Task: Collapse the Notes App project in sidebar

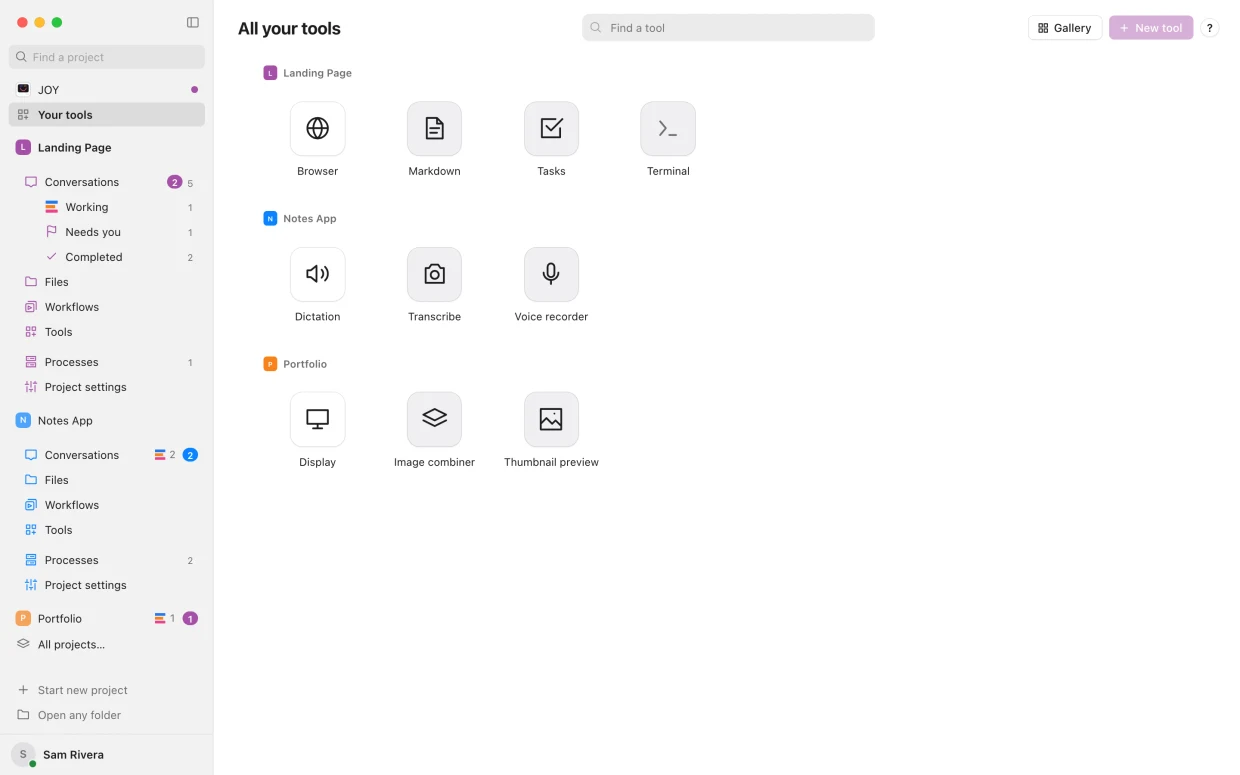Action: [x=107, y=420]
